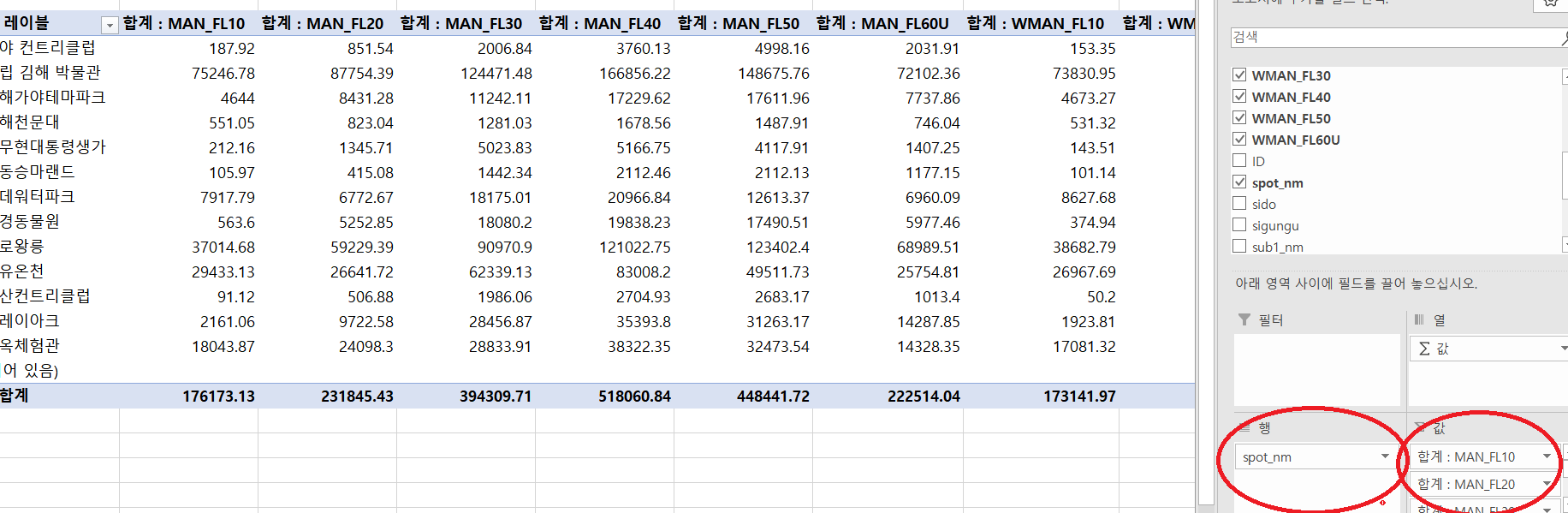Viewport: 1568px width, 513px height.
Task: Check the sub1_nm field checkbox
Action: tap(1239, 246)
